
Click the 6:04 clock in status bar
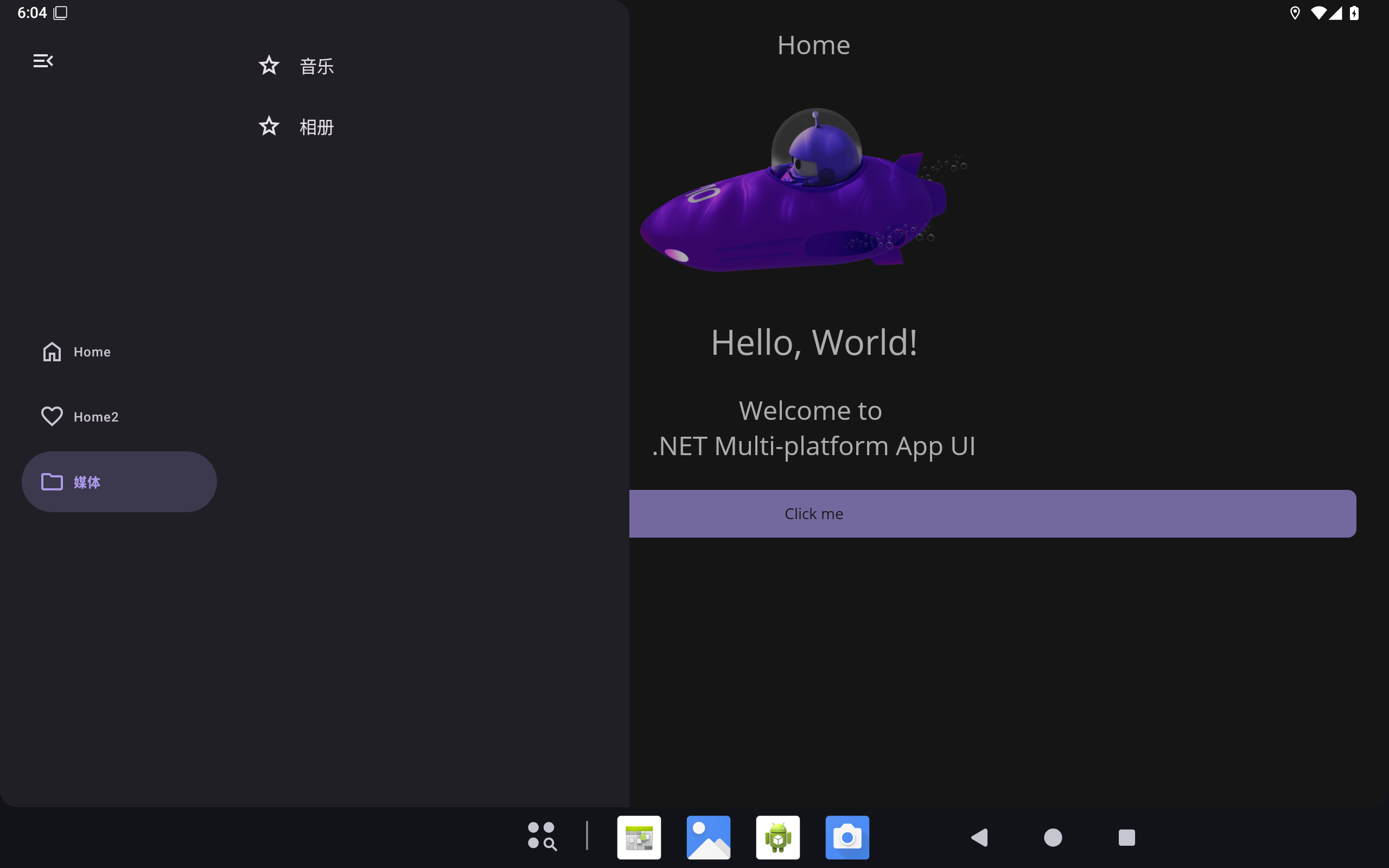click(x=32, y=12)
